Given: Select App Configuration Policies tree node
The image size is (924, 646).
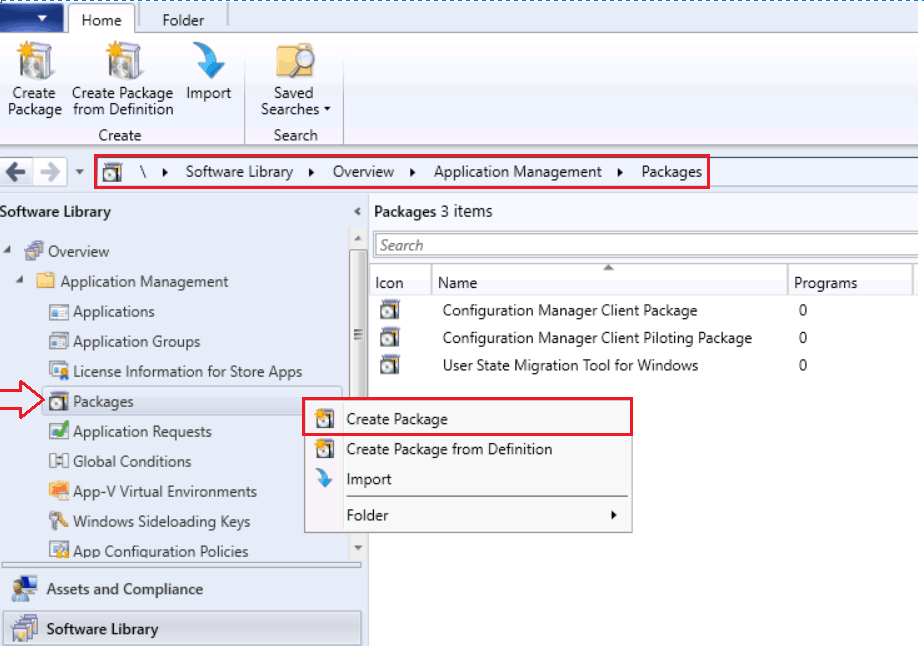Looking at the screenshot, I should (160, 551).
